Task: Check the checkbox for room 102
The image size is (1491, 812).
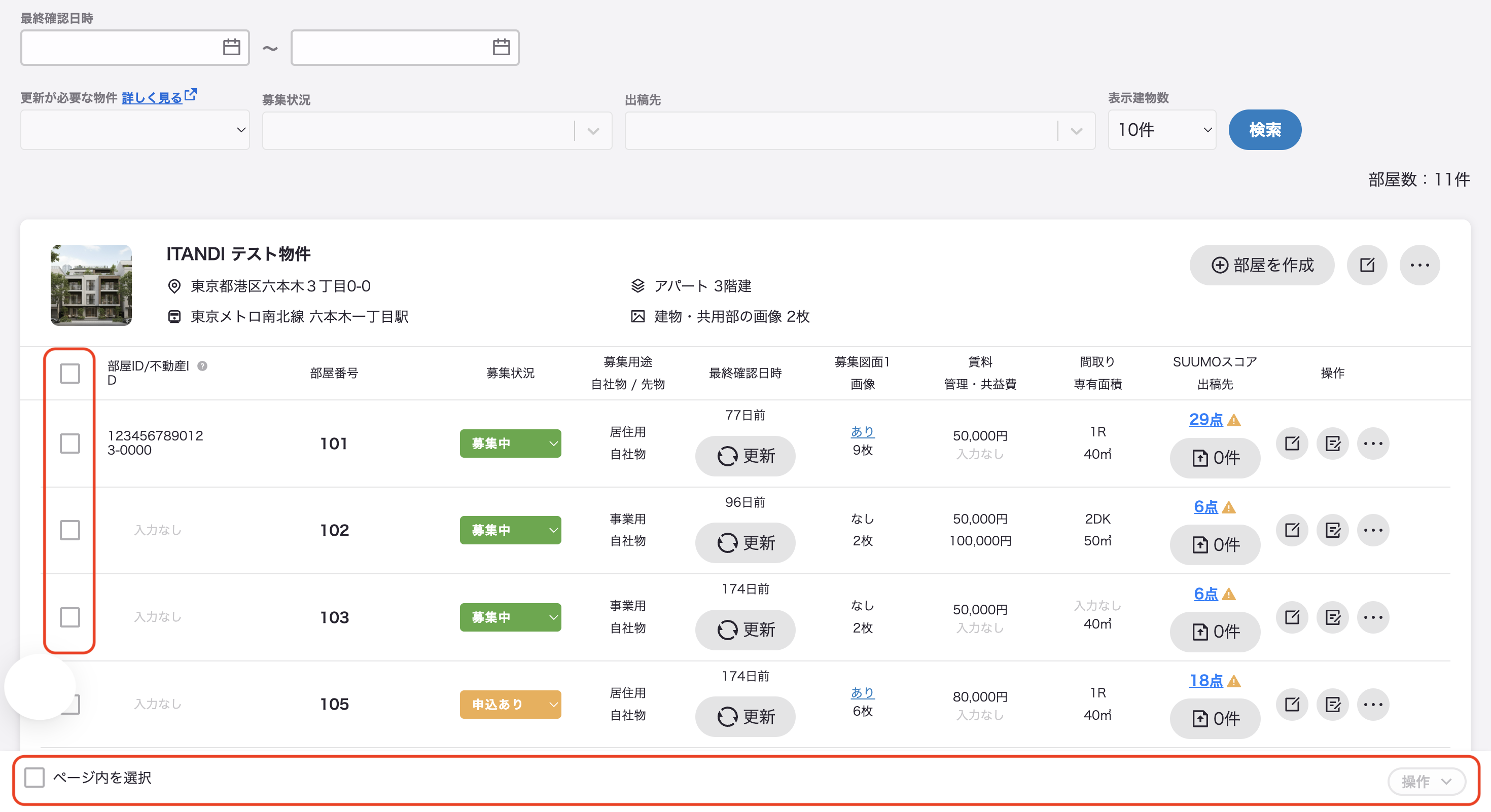Action: [69, 530]
